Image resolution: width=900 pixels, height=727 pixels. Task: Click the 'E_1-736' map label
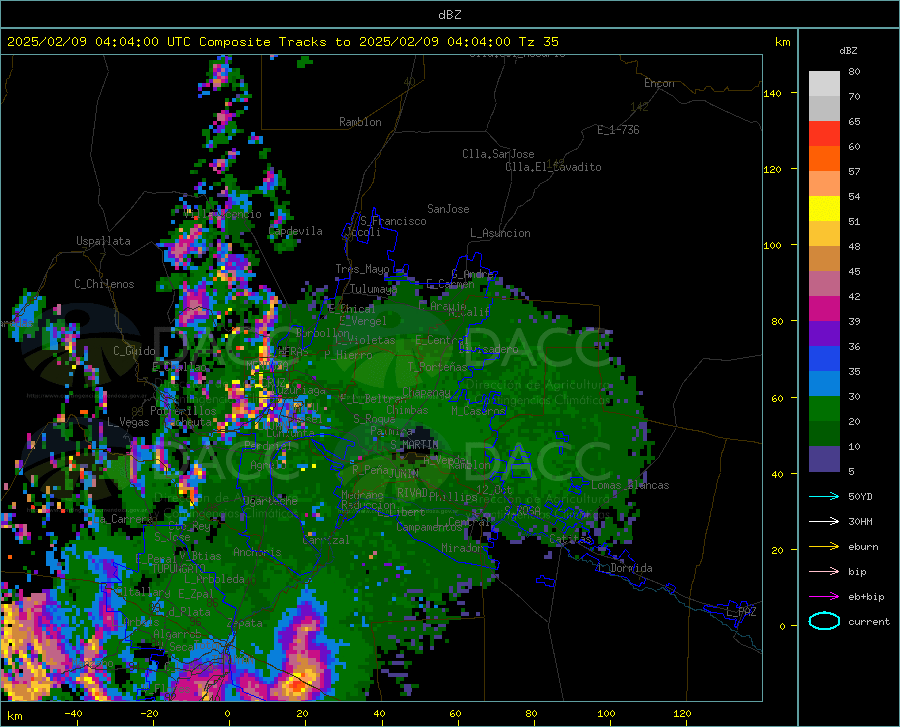pyautogui.click(x=618, y=130)
